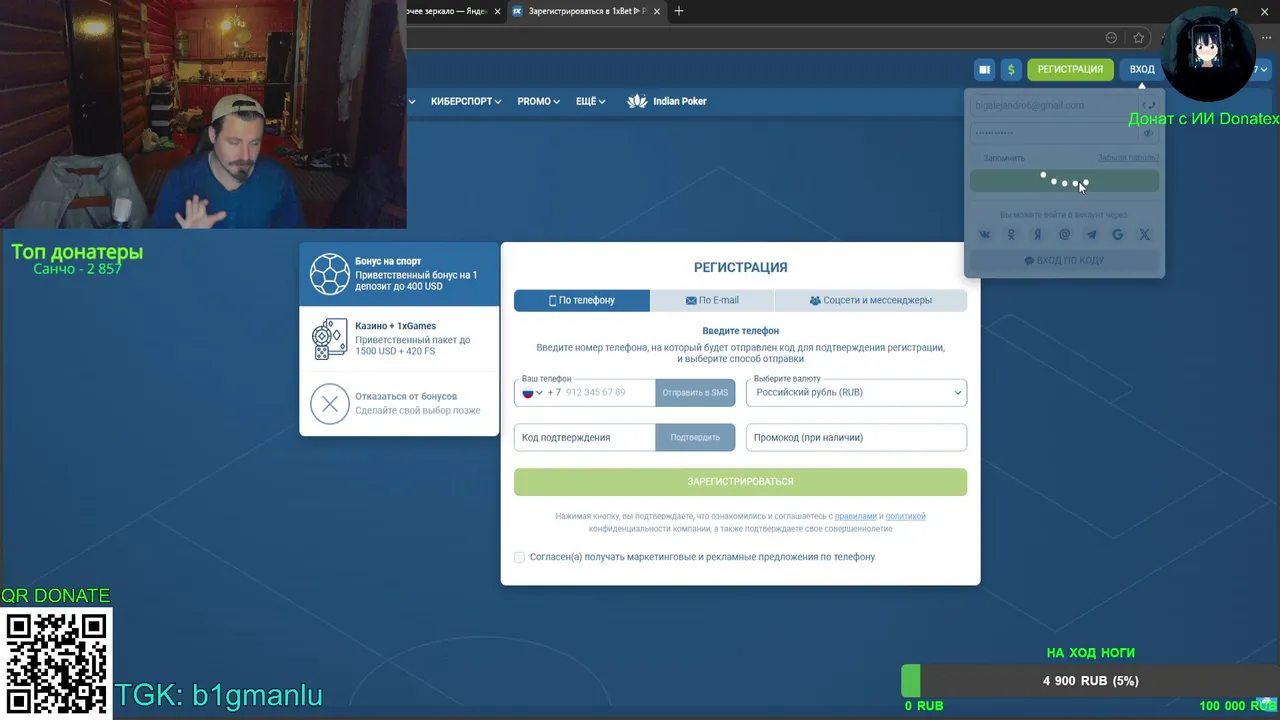The image size is (1280, 720).
Task: Tick the marketing offers consent checkbox
Action: click(x=519, y=557)
